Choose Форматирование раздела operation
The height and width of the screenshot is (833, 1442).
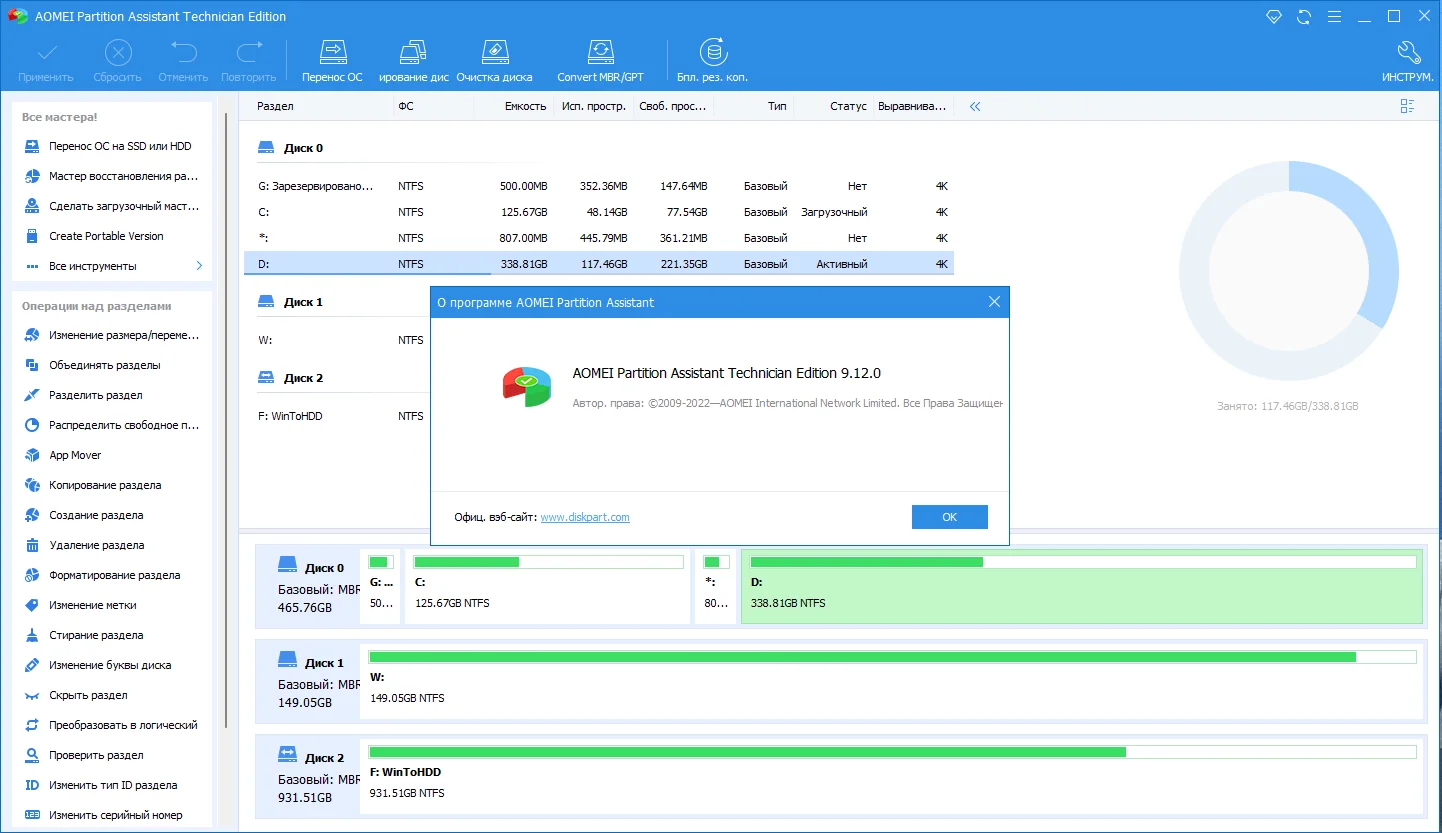pyautogui.click(x=112, y=575)
